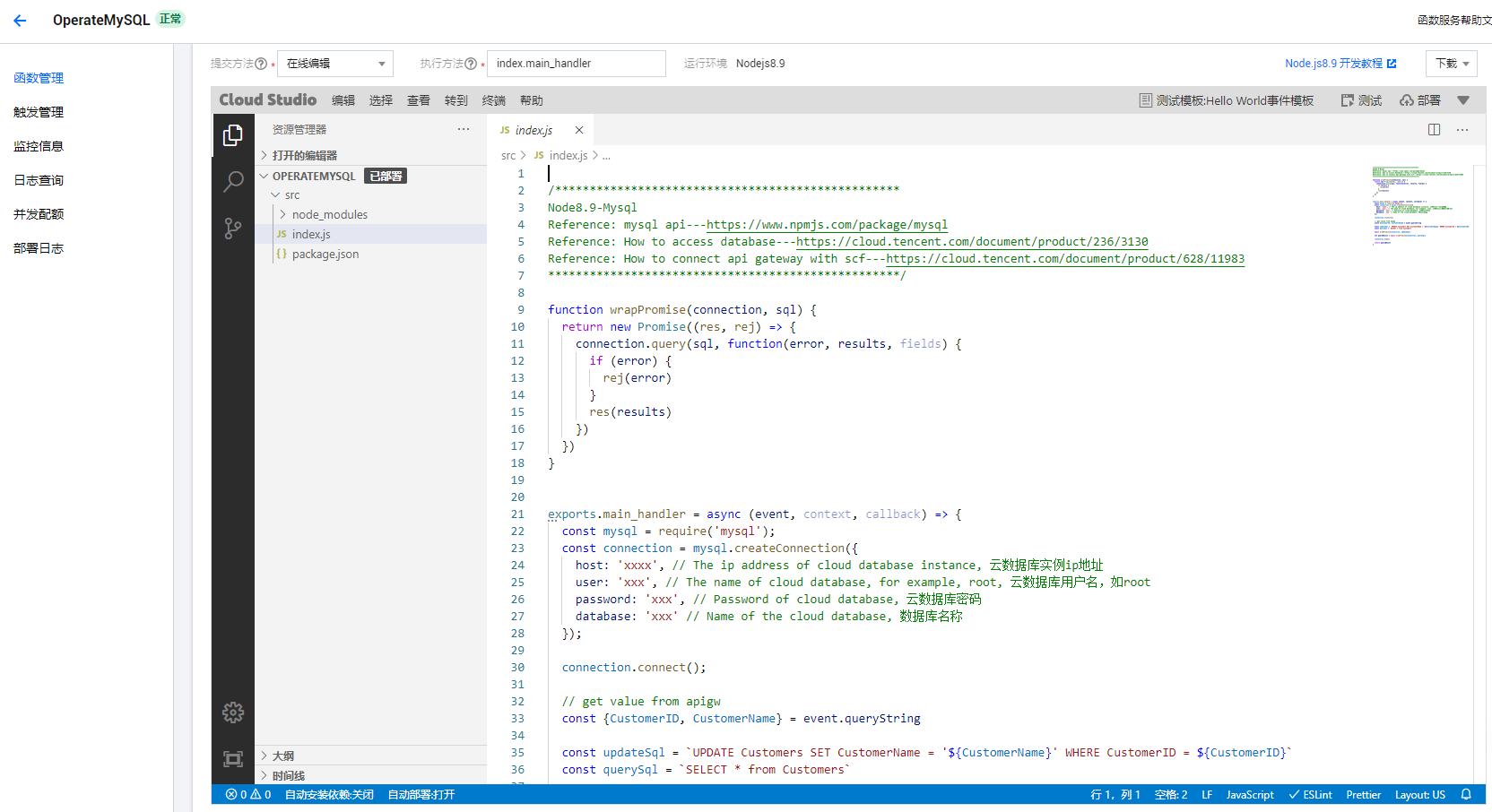Click the src breadcrumb above editor
The width and height of the screenshot is (1492, 812).
(x=508, y=156)
